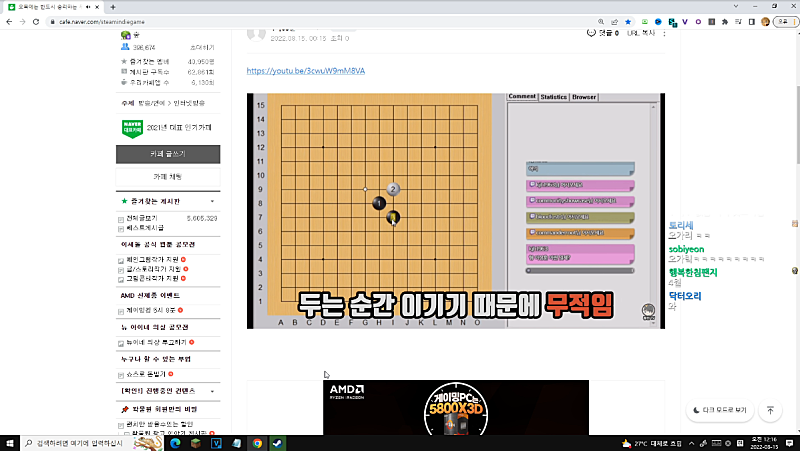The image size is (800, 451).
Task: Go back to the previous page
Action: tap(9, 22)
